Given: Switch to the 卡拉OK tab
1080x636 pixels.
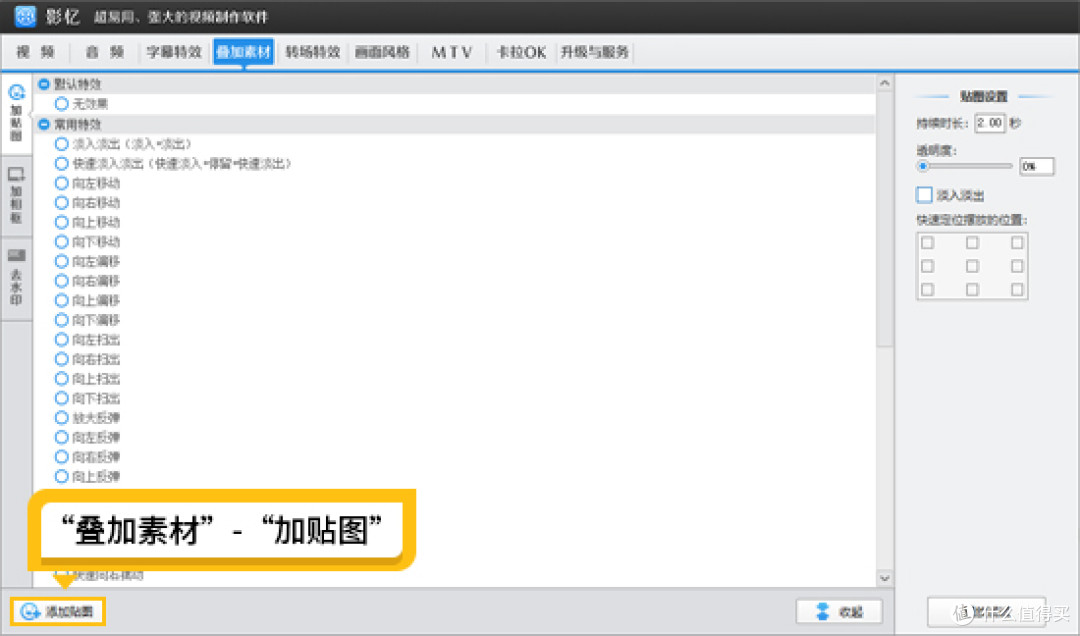Looking at the screenshot, I should pyautogui.click(x=521, y=52).
